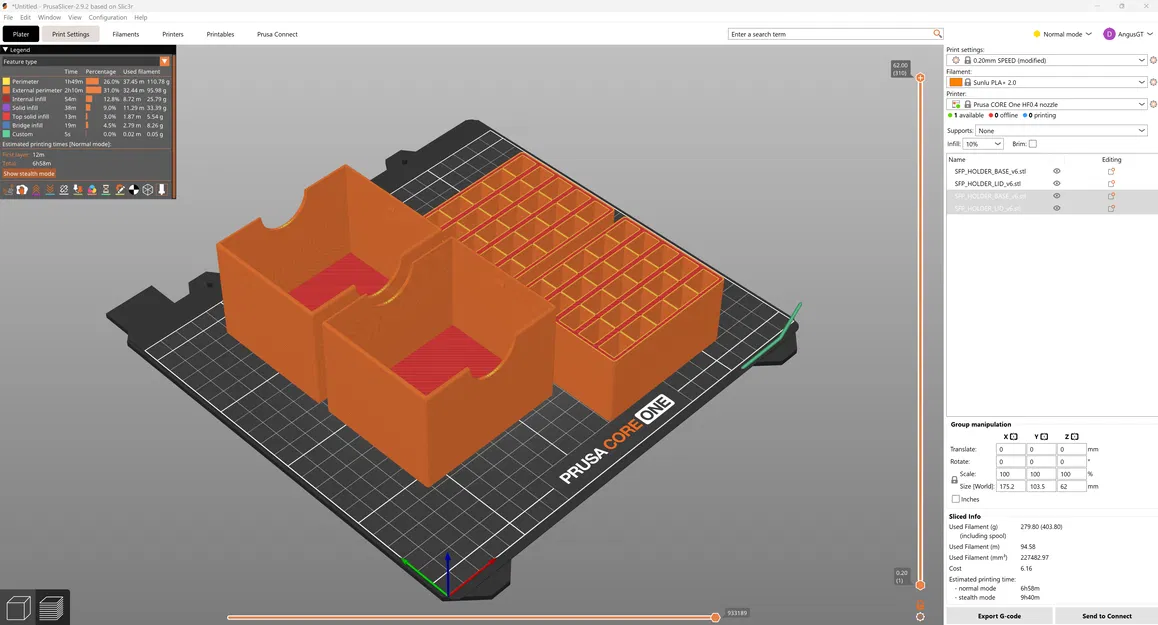This screenshot has width=1158, height=625.
Task: Toggle Seams visibility icon
Action: pos(64,190)
